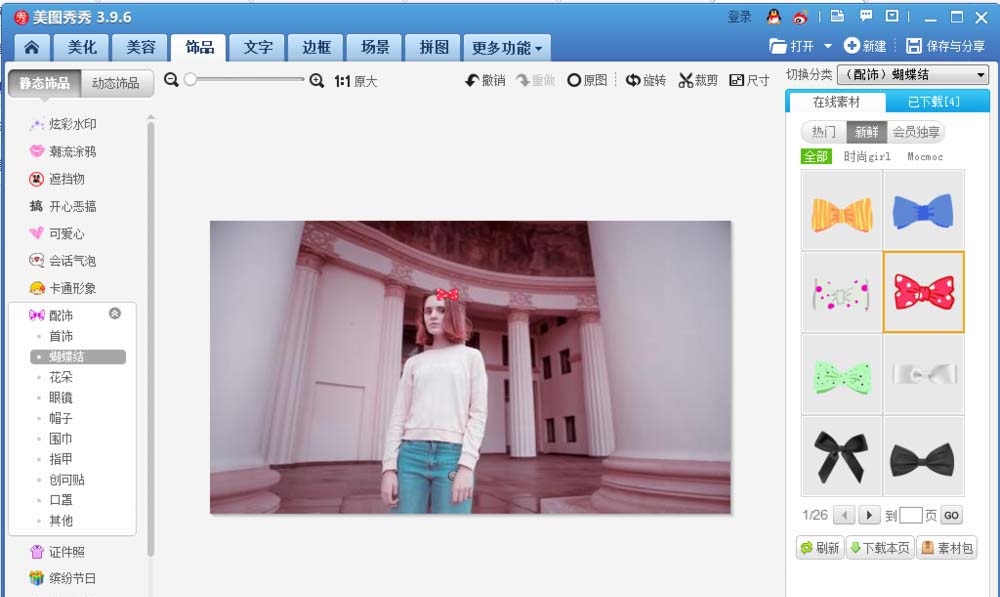Select orange striped bow tie thumbnail
Viewport: 1000px width, 597px height.
(x=842, y=210)
